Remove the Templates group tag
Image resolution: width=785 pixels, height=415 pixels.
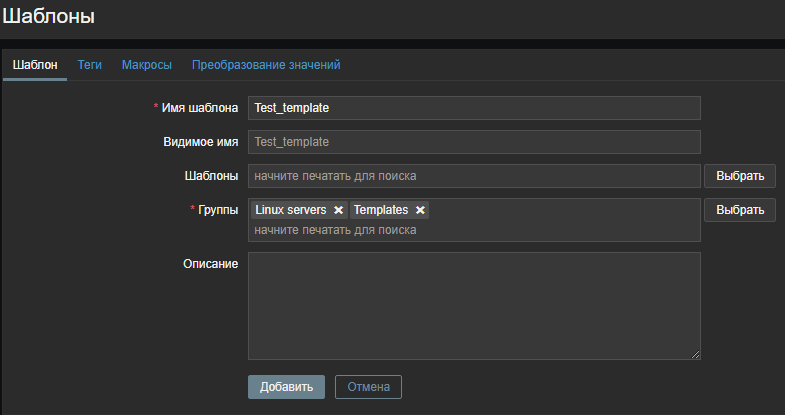[x=420, y=210]
